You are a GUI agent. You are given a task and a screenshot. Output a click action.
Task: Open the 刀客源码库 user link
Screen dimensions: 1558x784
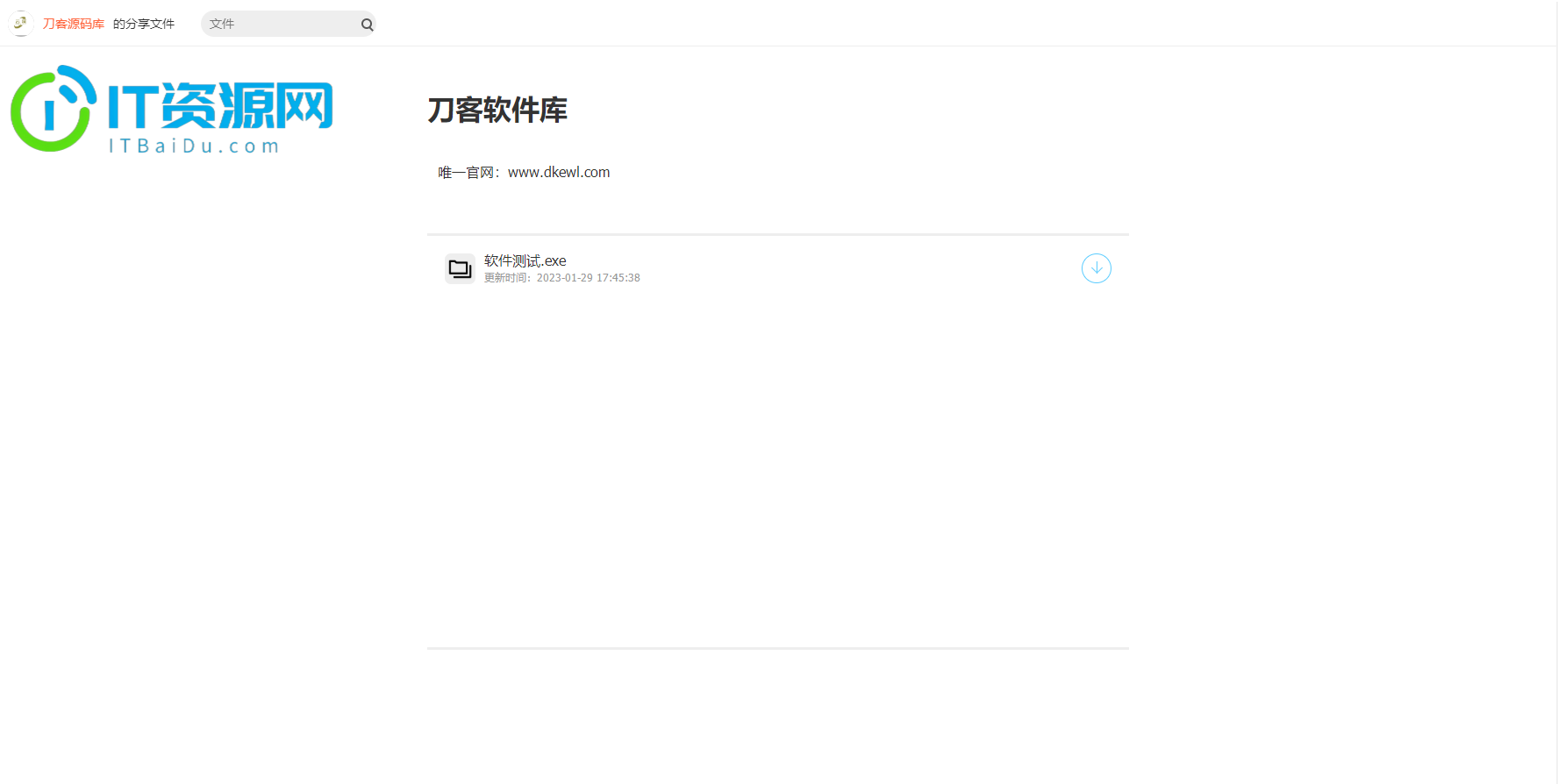(x=74, y=24)
